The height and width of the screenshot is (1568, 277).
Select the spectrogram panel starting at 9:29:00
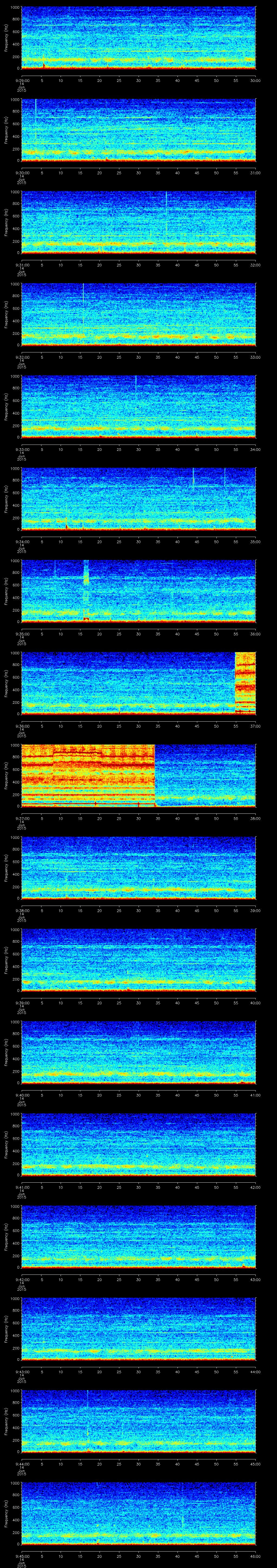[138, 38]
